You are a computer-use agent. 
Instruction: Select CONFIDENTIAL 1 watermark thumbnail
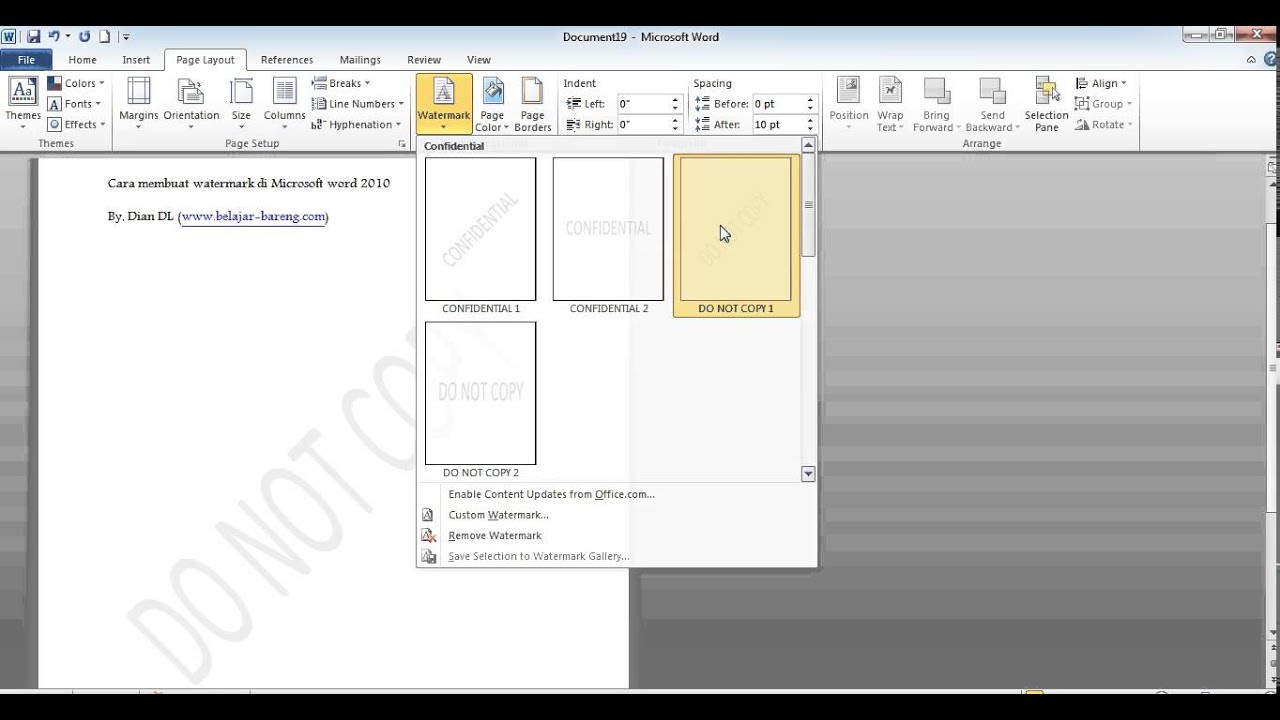(x=480, y=236)
